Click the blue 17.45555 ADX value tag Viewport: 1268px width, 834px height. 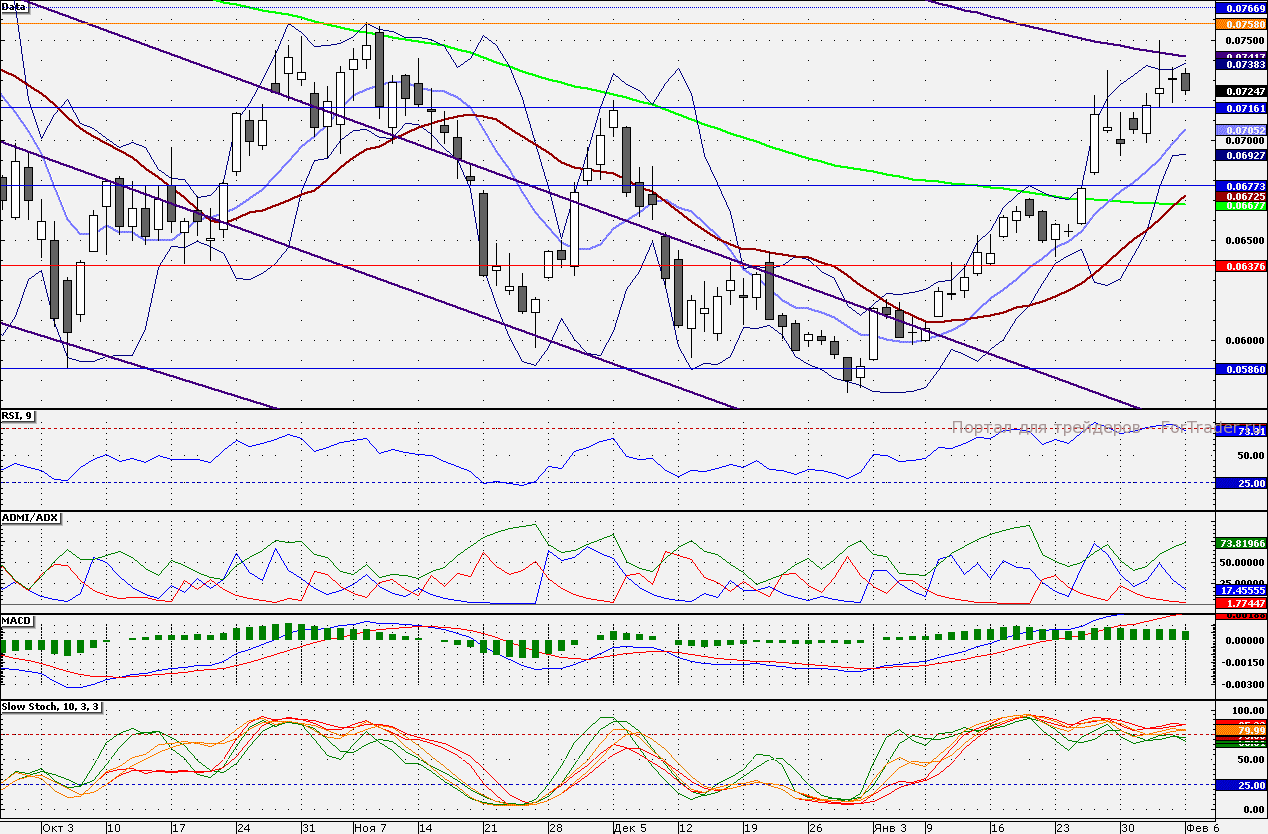click(1240, 591)
